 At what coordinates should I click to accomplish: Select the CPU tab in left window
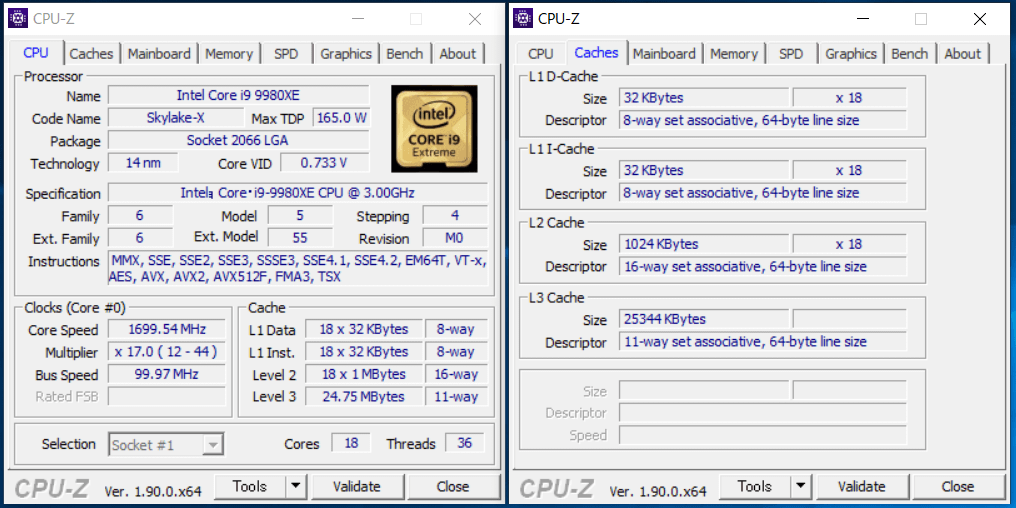point(36,52)
